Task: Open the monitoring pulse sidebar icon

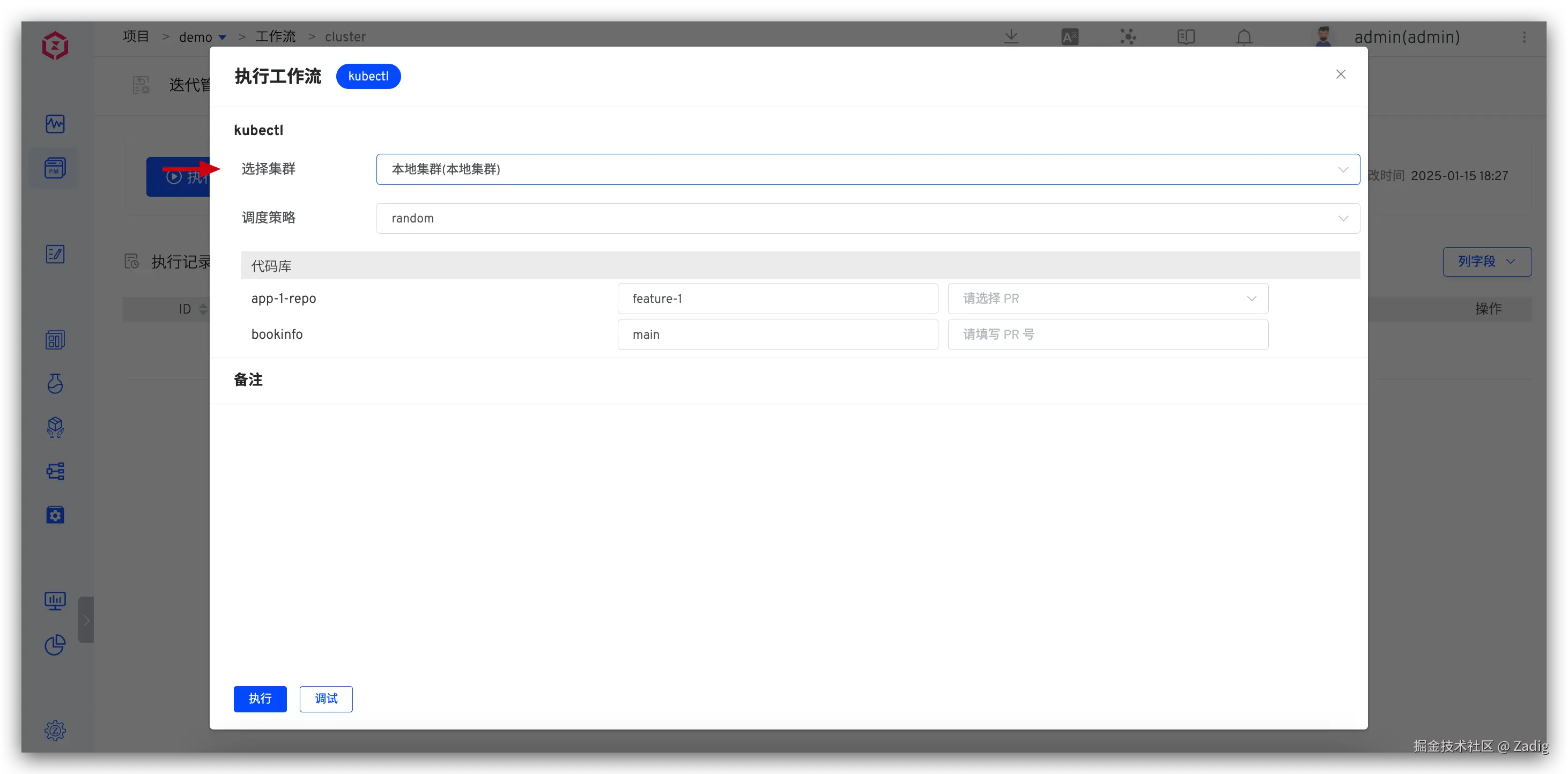Action: (55, 124)
